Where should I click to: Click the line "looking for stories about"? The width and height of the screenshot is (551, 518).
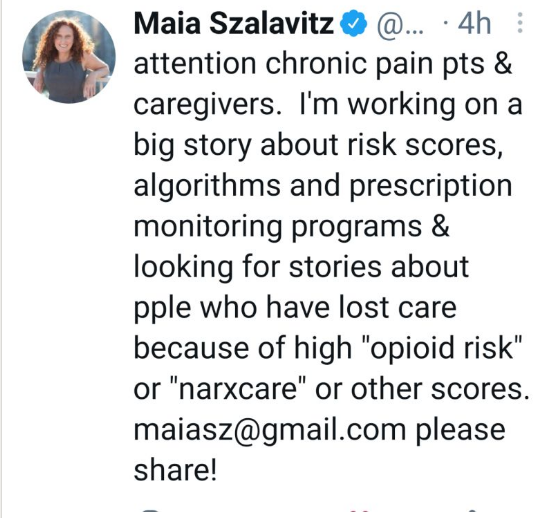tap(301, 268)
